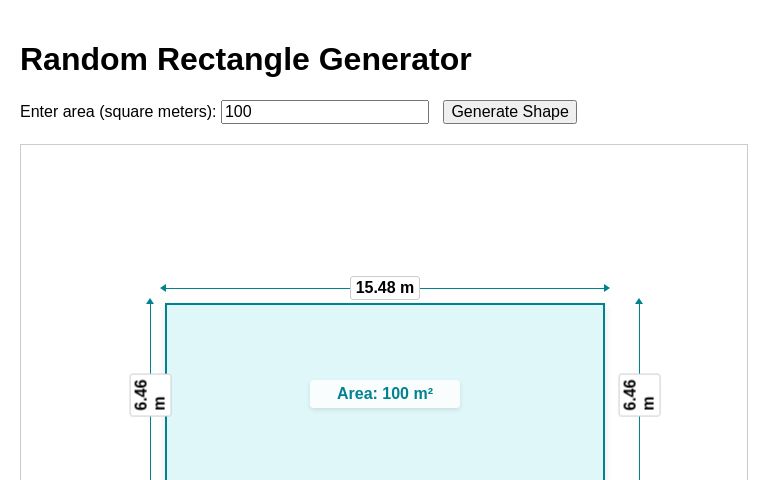Screen dimensions: 768x480
Task: Click the left arrowhead of the width dimension line
Action: tap(163, 288)
